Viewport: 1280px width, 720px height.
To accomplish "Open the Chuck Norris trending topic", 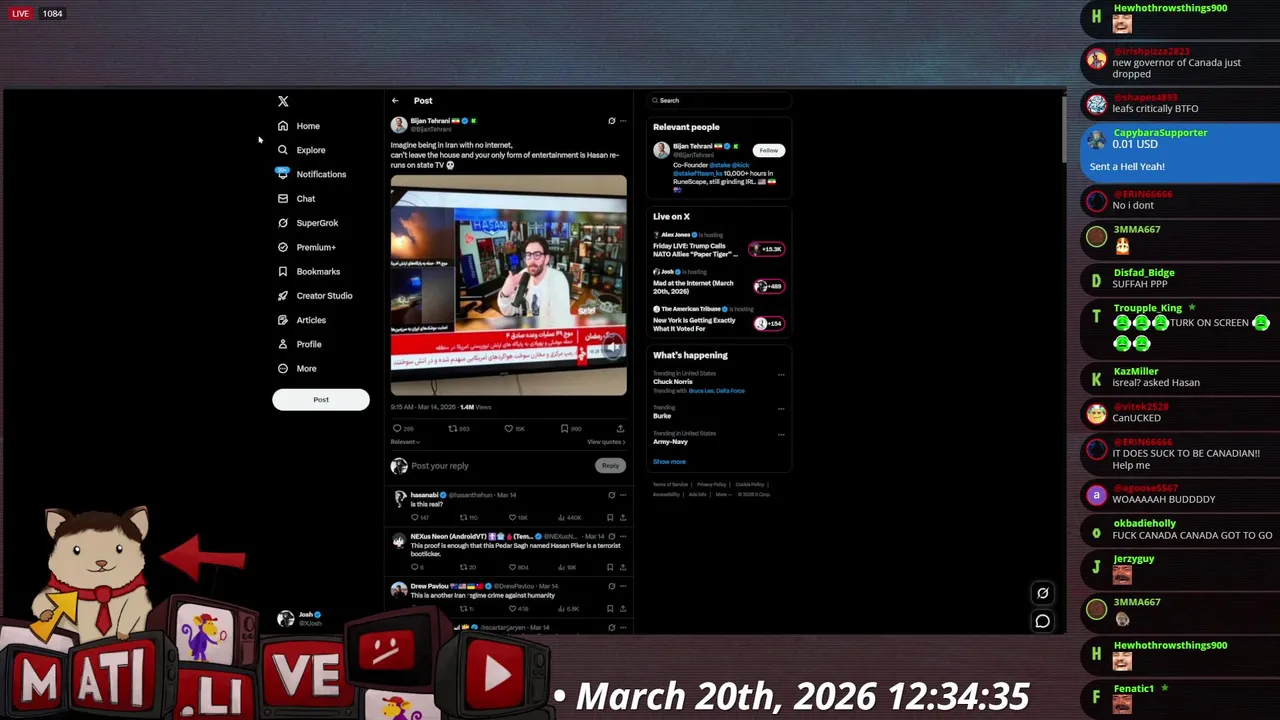I will 673,382.
